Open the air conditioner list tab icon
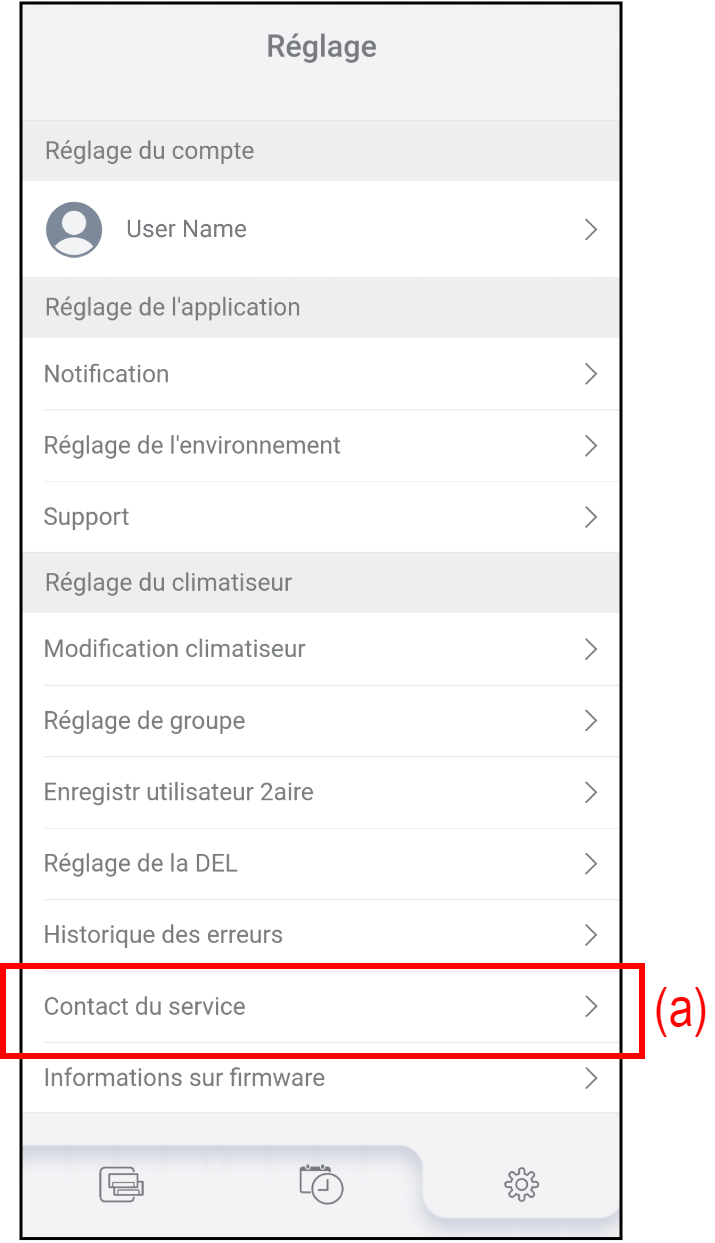 [x=122, y=1185]
